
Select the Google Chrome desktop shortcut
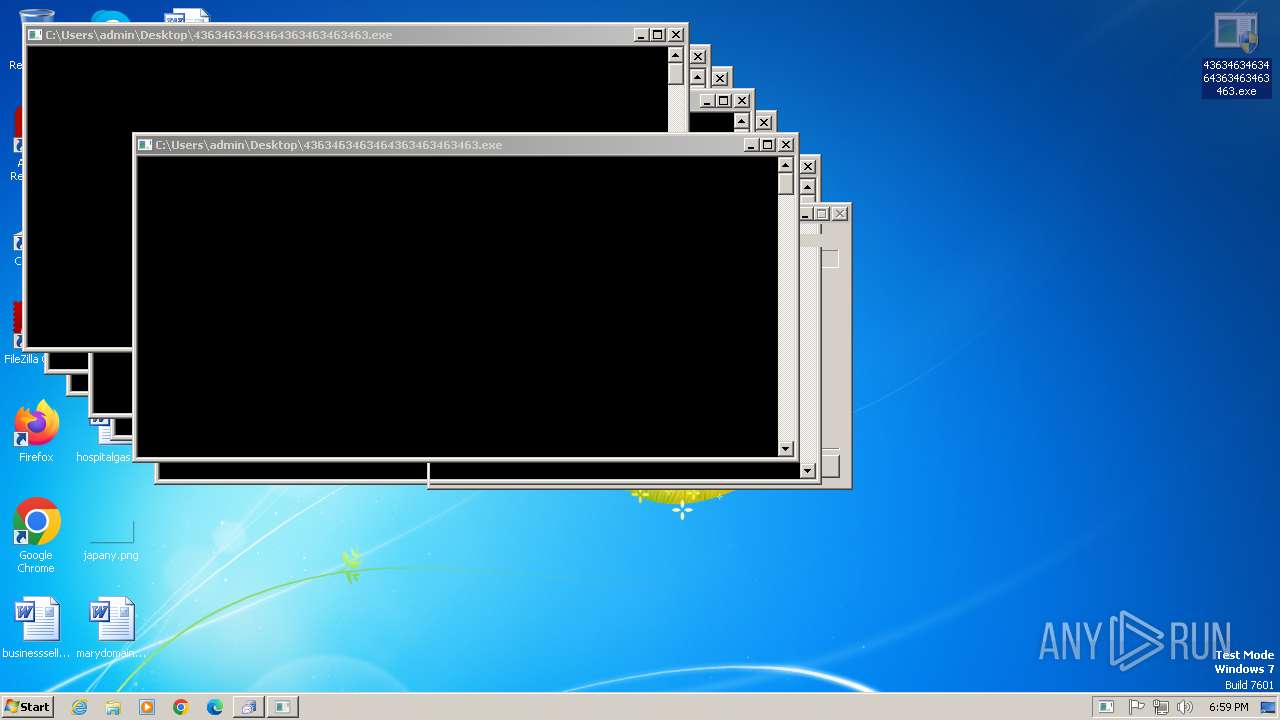(x=36, y=536)
